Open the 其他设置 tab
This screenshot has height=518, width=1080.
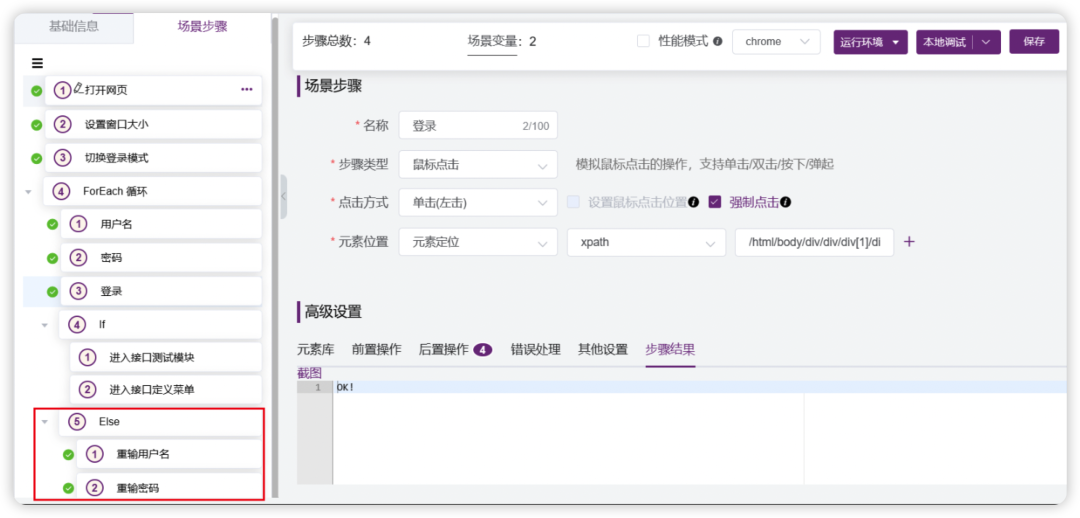(x=603, y=349)
